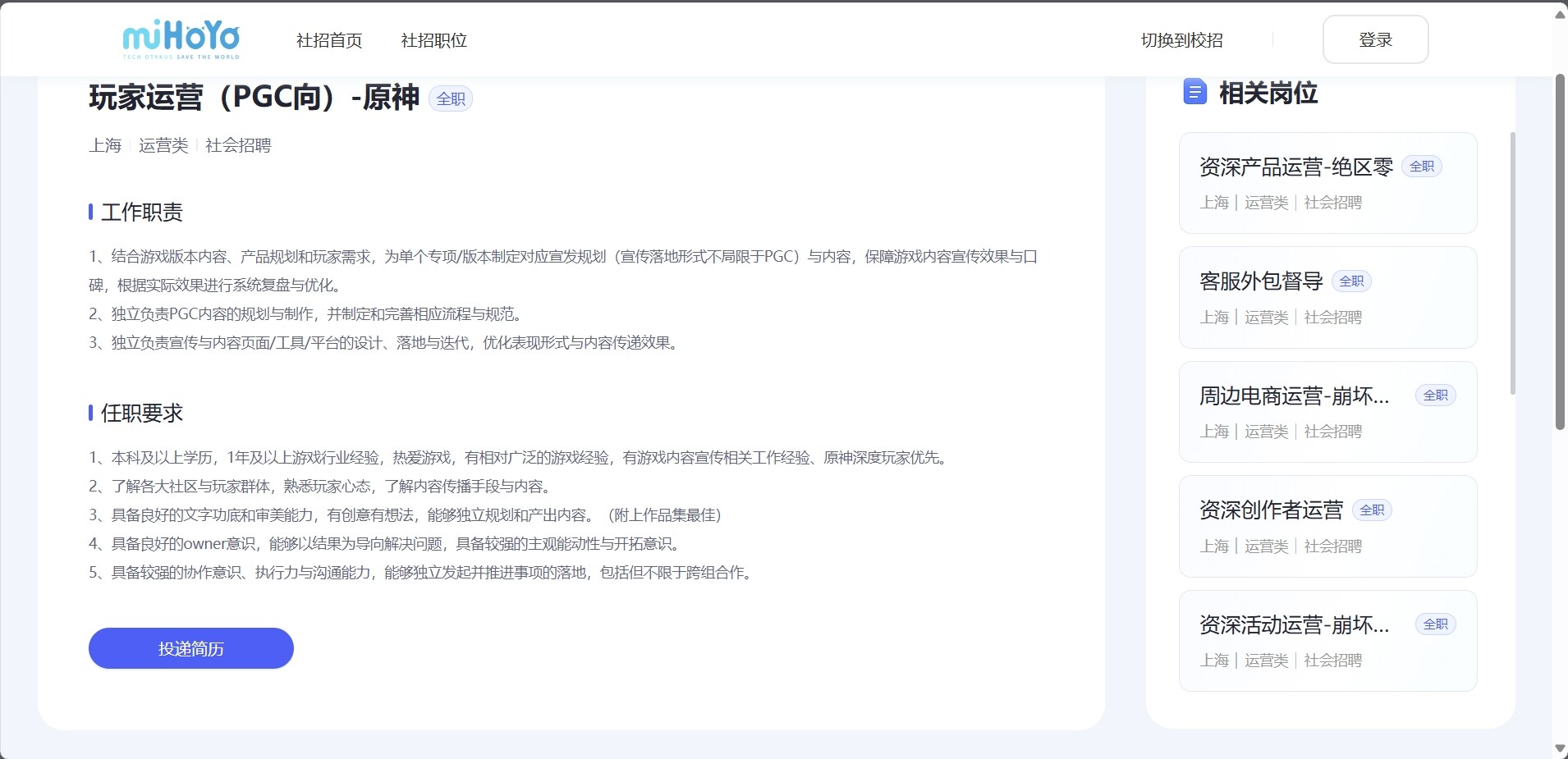This screenshot has width=1568, height=759.
Task: Click the miHoYo logo
Action: coord(181,39)
